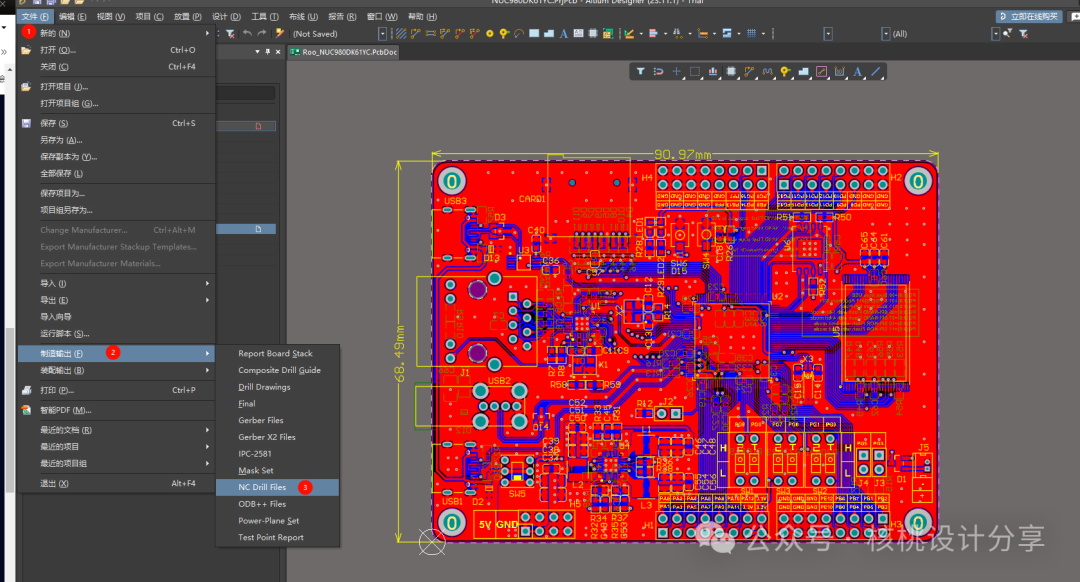Pin the side panel
Screen dimensions: 1080x582
pos(268,52)
